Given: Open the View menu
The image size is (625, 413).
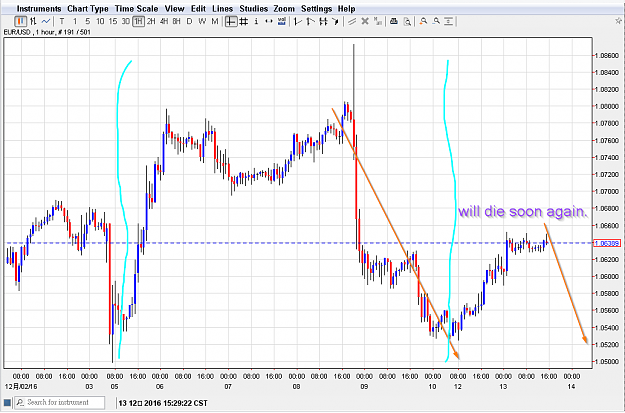Looking at the screenshot, I should (174, 9).
